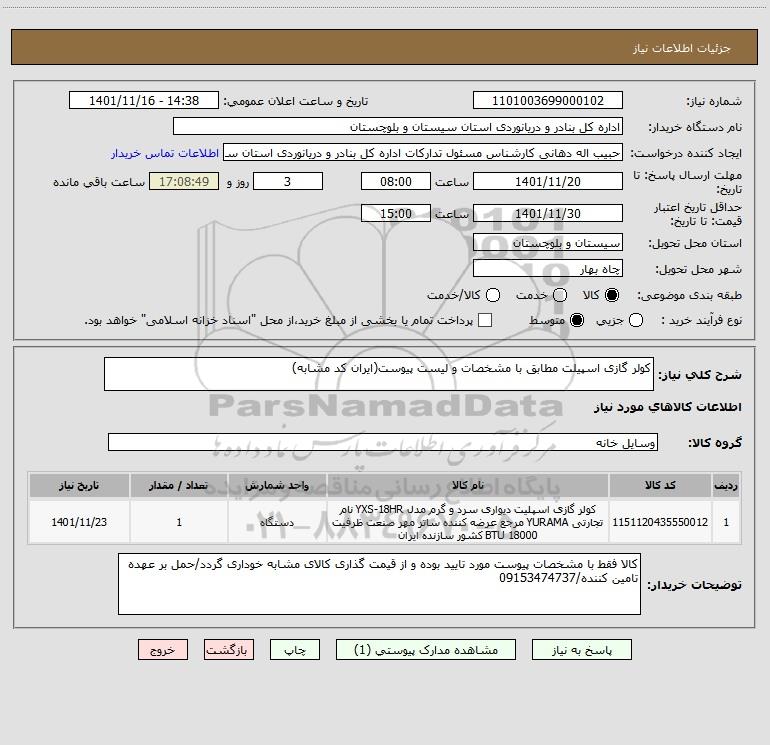The height and width of the screenshot is (745, 770).
Task: Click the product name cell YXS-18HR
Action: click(x=468, y=522)
